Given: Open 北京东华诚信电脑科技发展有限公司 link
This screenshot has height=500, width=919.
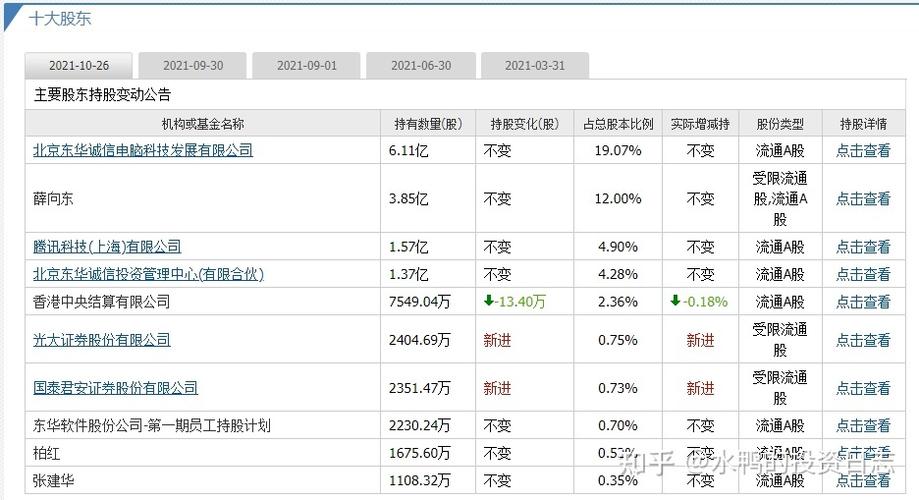Looking at the screenshot, I should point(143,151).
